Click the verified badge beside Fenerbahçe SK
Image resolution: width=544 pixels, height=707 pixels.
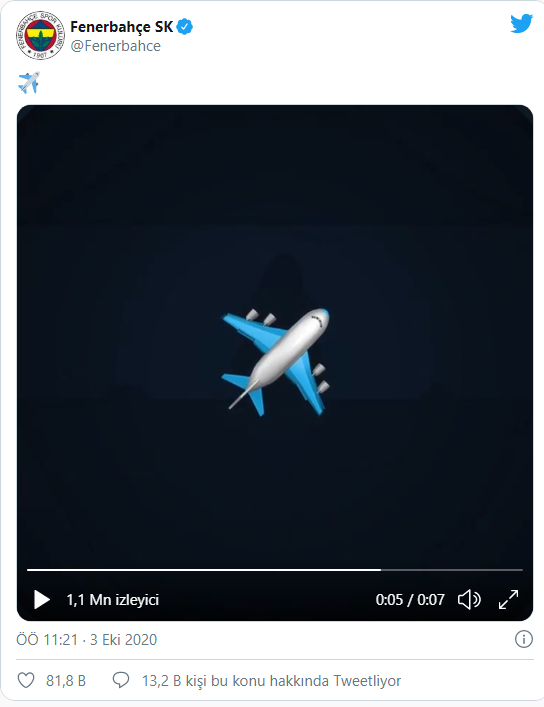184,27
